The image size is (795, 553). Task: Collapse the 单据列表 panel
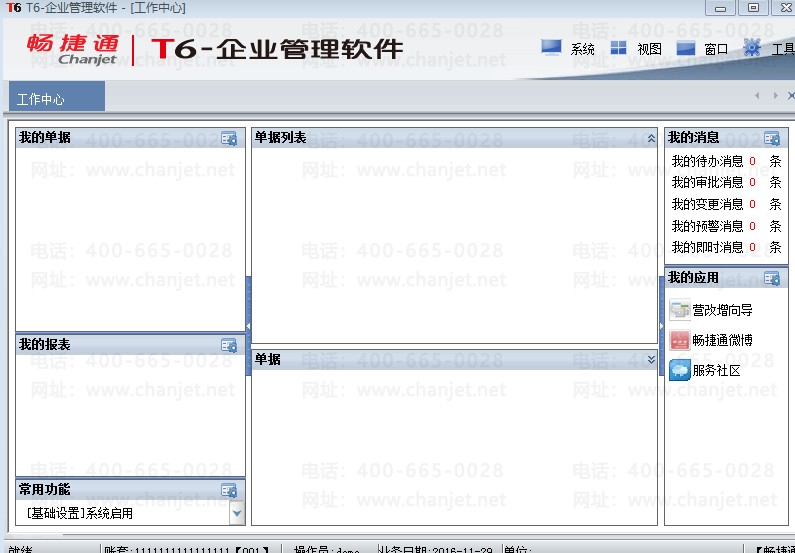point(651,138)
